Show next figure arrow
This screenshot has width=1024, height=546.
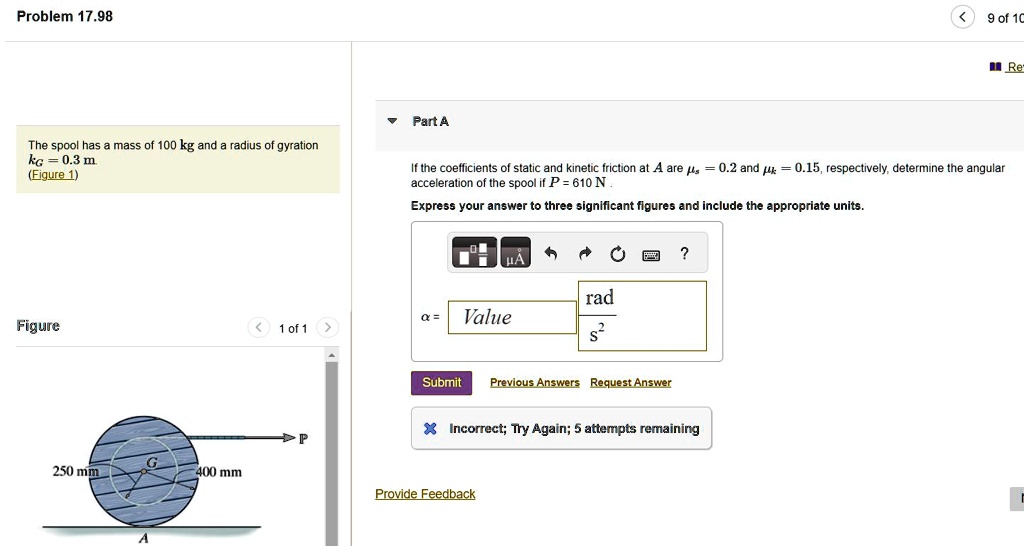pos(326,328)
